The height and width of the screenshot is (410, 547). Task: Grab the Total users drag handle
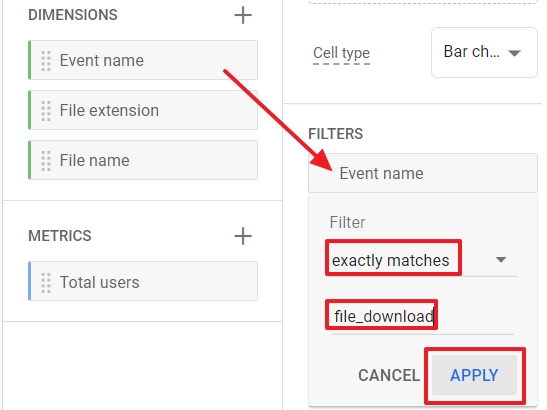point(46,282)
